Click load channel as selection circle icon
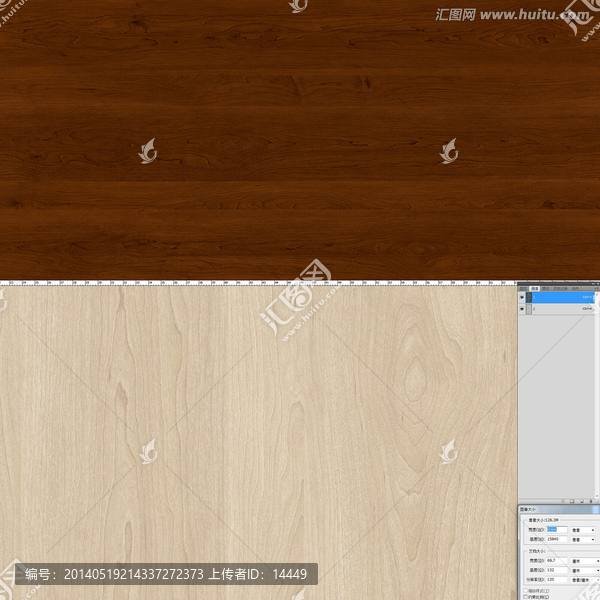The width and height of the screenshot is (600, 600). pyautogui.click(x=563, y=501)
